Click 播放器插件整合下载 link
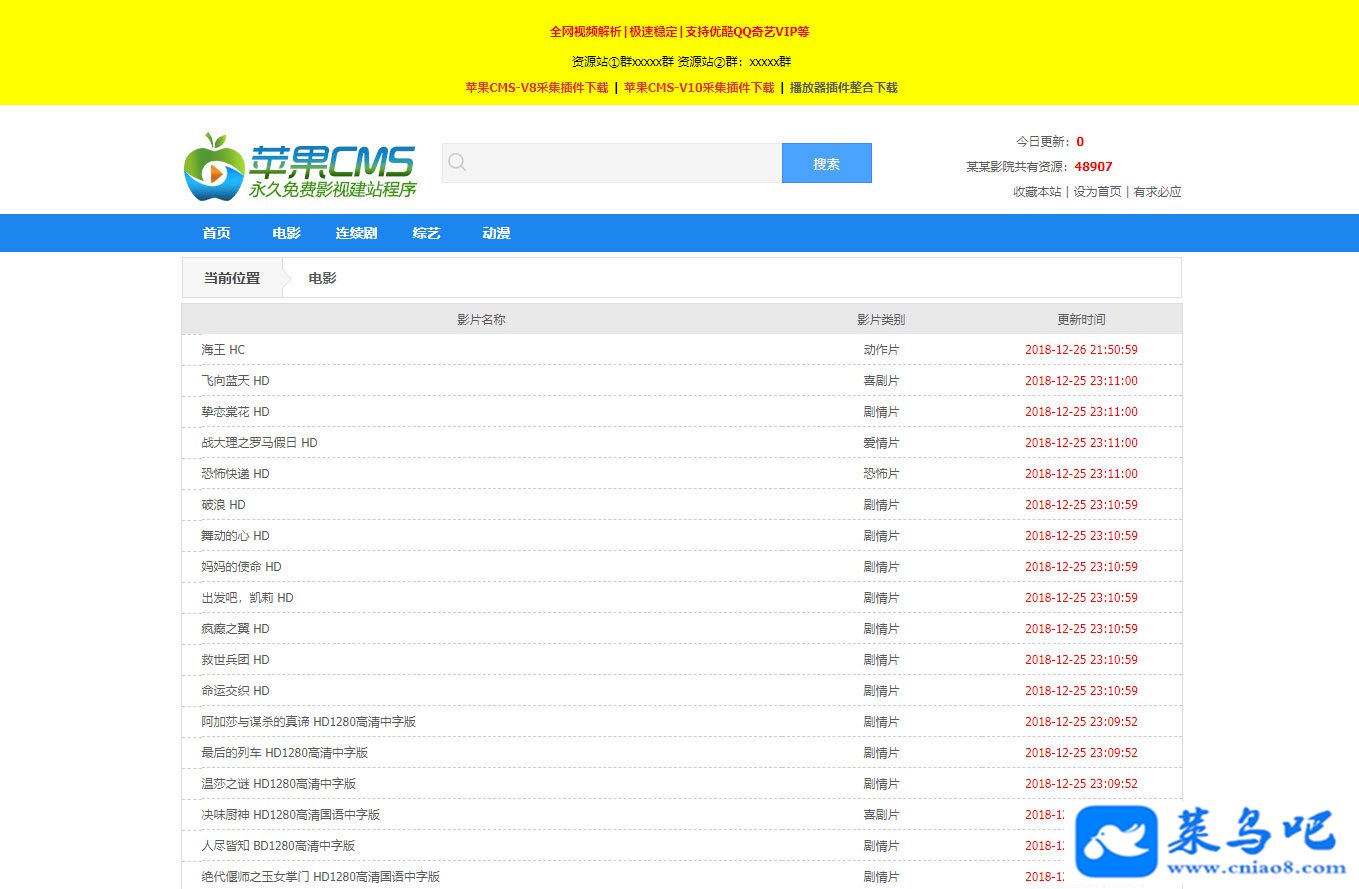1359x889 pixels. pos(844,88)
